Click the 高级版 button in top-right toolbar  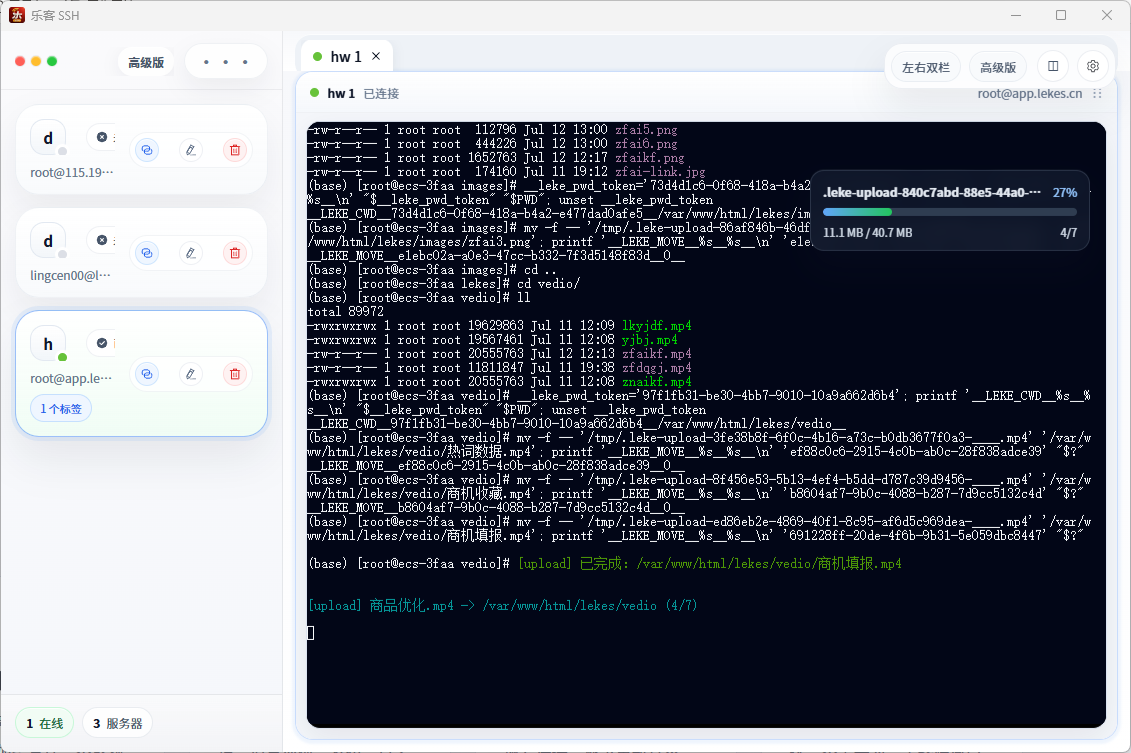coord(998,67)
